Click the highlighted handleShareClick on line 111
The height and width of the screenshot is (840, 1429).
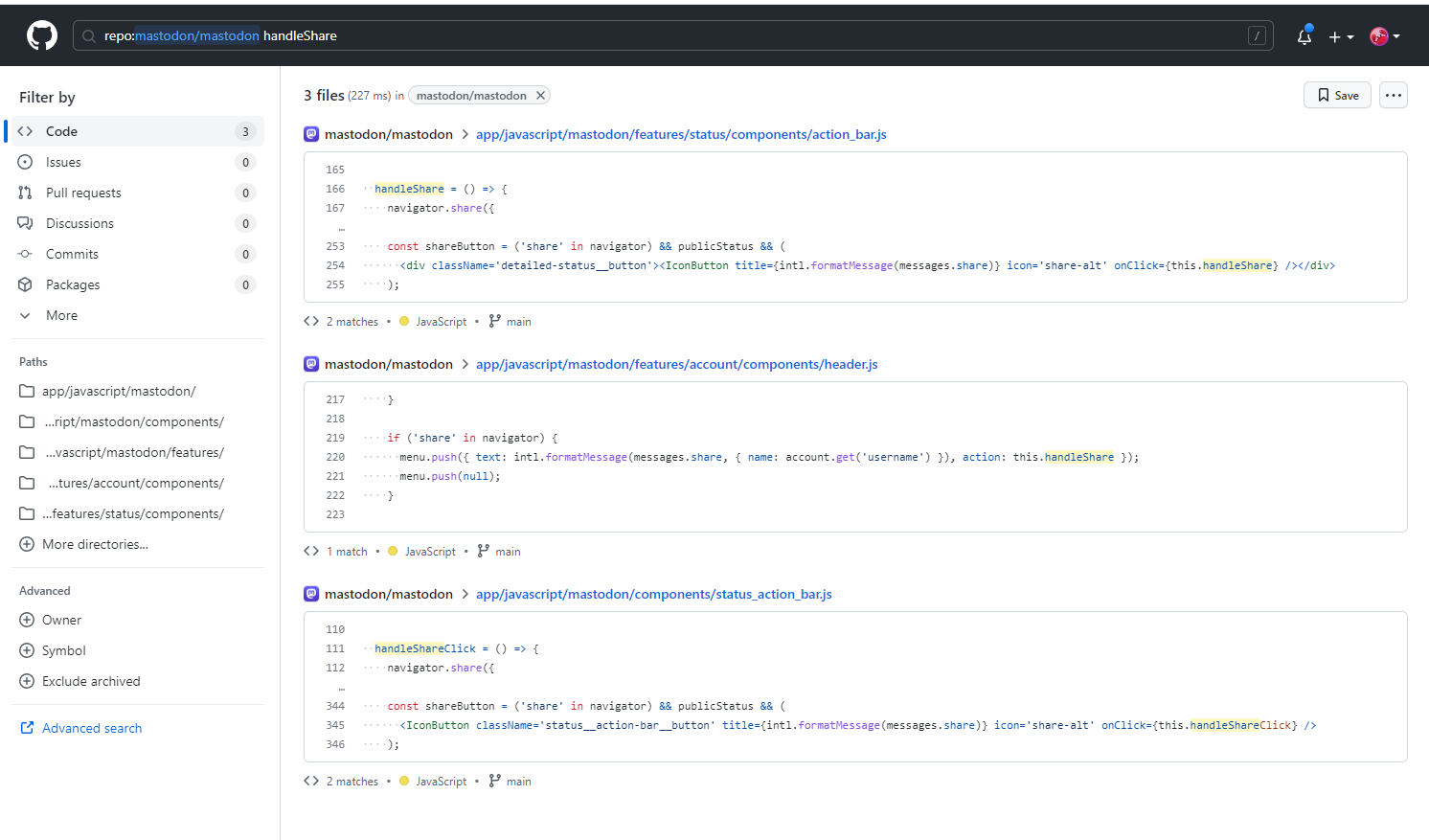(425, 648)
